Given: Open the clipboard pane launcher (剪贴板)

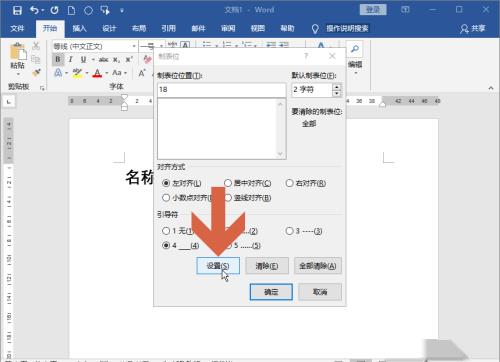Looking at the screenshot, I should 42,88.
